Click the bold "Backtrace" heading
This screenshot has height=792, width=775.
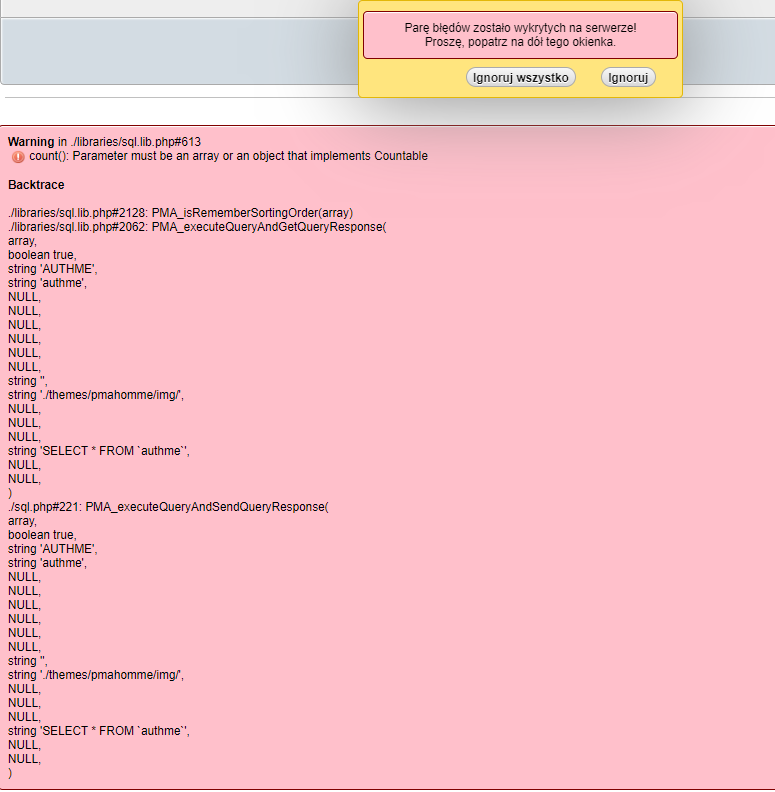click(36, 185)
